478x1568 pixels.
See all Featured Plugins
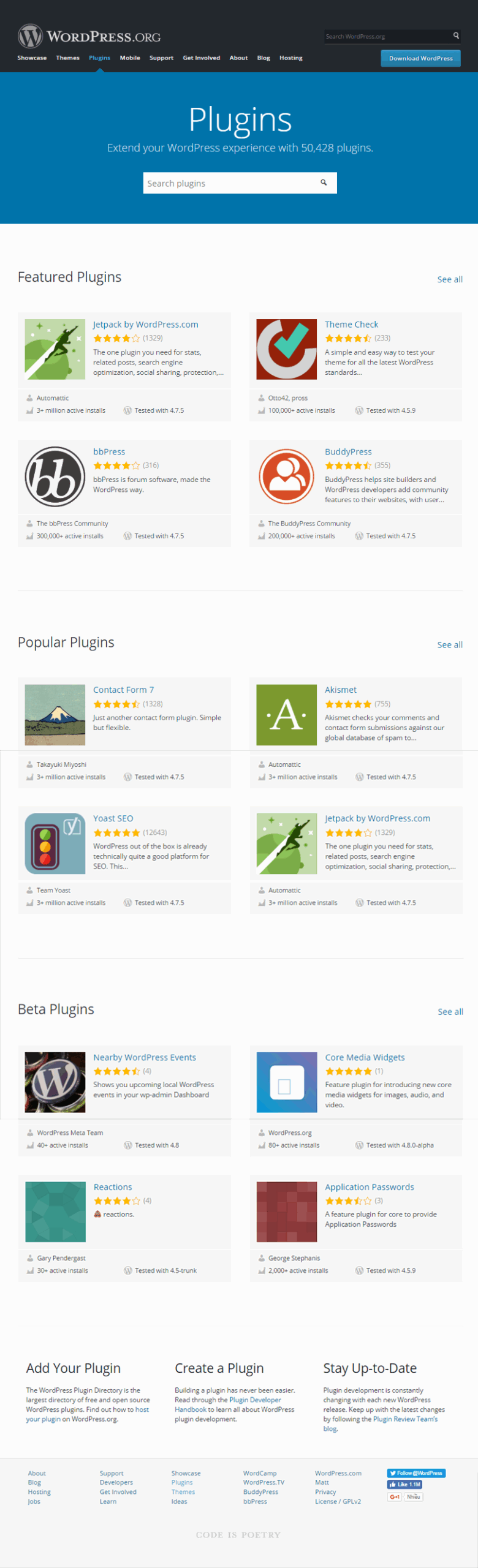[449, 279]
